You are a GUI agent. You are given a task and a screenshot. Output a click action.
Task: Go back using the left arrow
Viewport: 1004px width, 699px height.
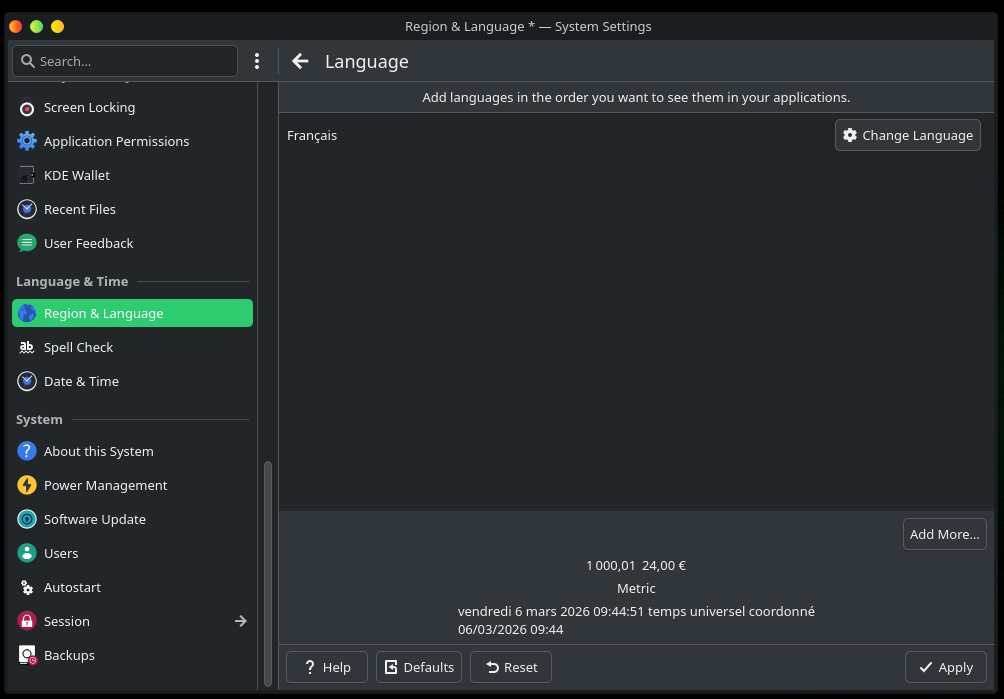(x=300, y=62)
